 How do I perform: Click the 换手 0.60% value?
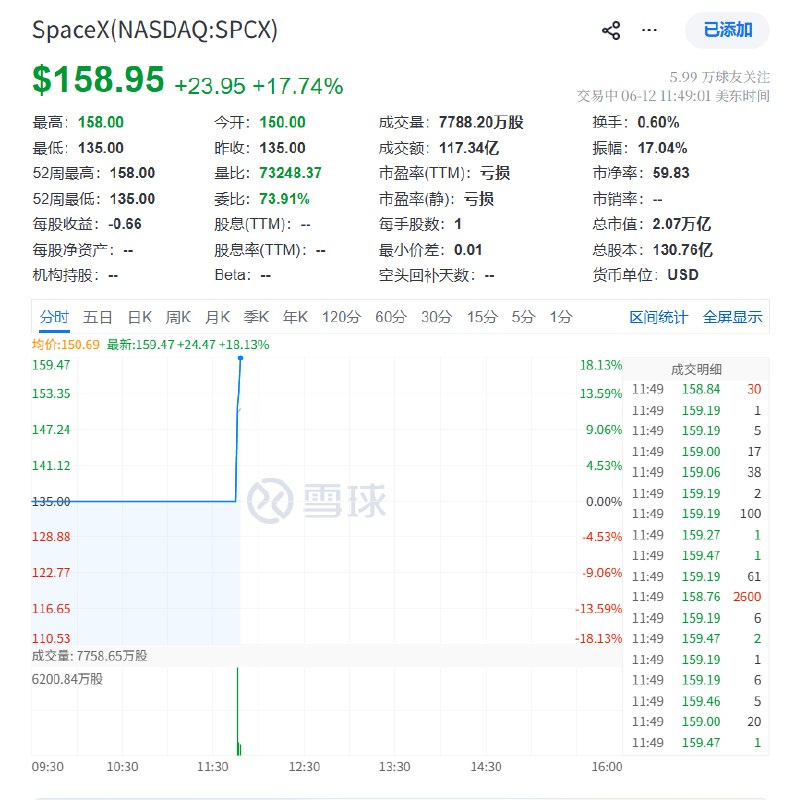[x=658, y=122]
